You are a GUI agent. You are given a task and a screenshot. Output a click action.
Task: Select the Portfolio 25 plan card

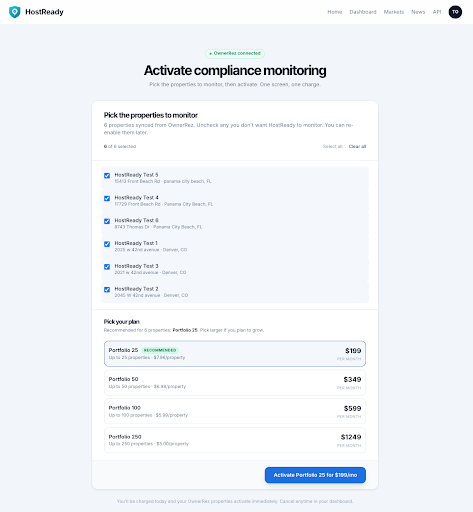[x=235, y=354]
